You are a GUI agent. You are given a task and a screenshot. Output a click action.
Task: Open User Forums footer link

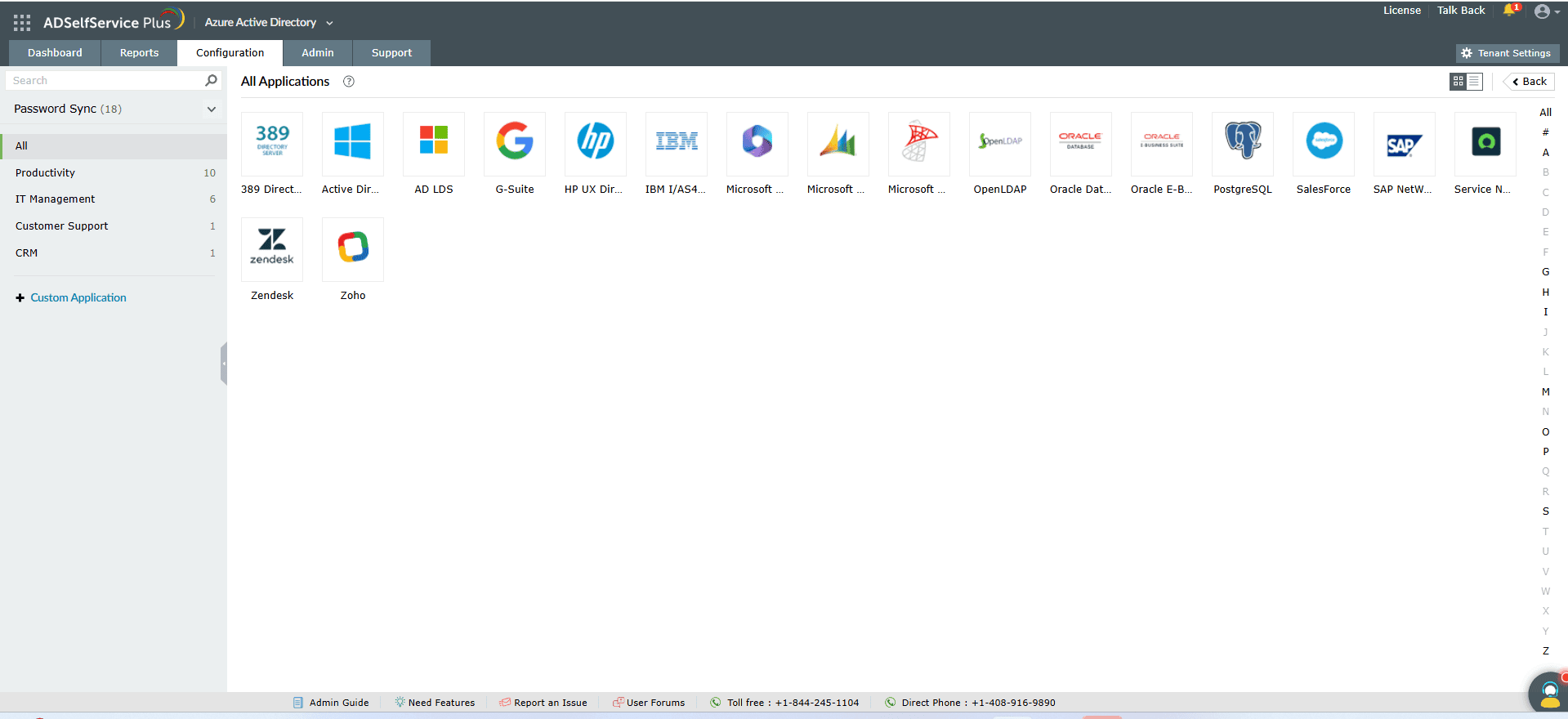click(x=650, y=703)
